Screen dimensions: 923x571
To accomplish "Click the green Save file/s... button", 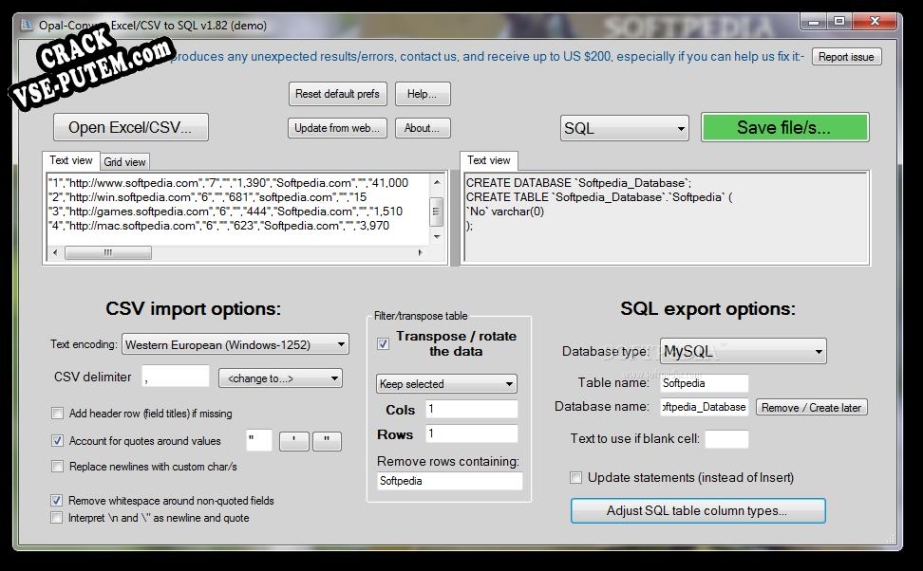I will click(x=785, y=128).
